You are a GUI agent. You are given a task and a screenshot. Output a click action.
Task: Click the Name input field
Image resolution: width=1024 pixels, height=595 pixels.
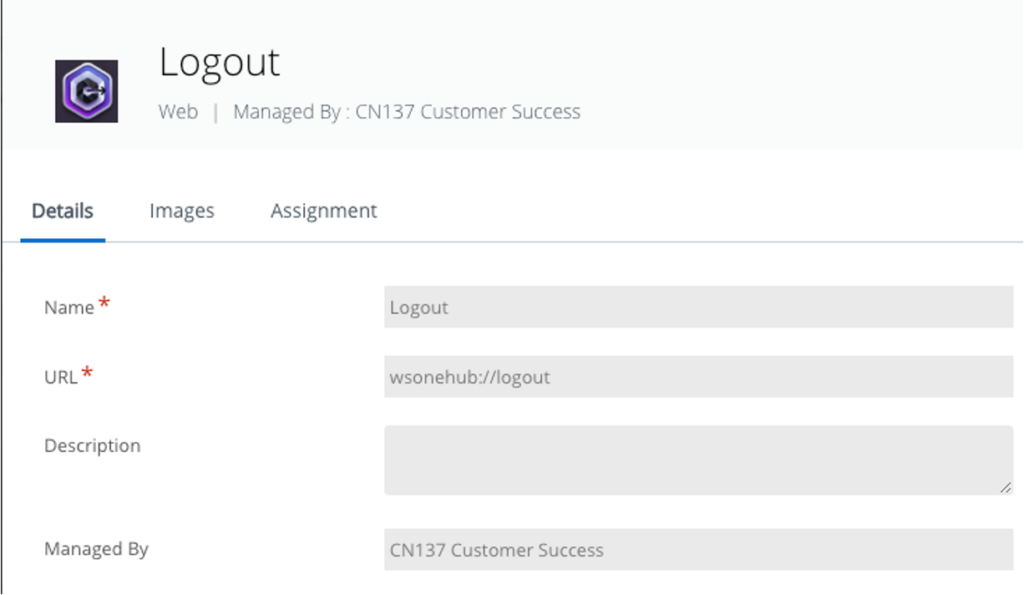pos(698,307)
